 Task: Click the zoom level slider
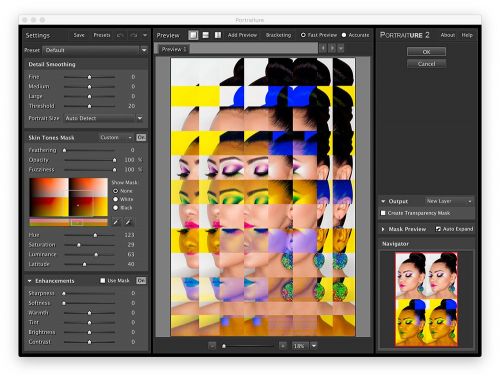point(248,346)
